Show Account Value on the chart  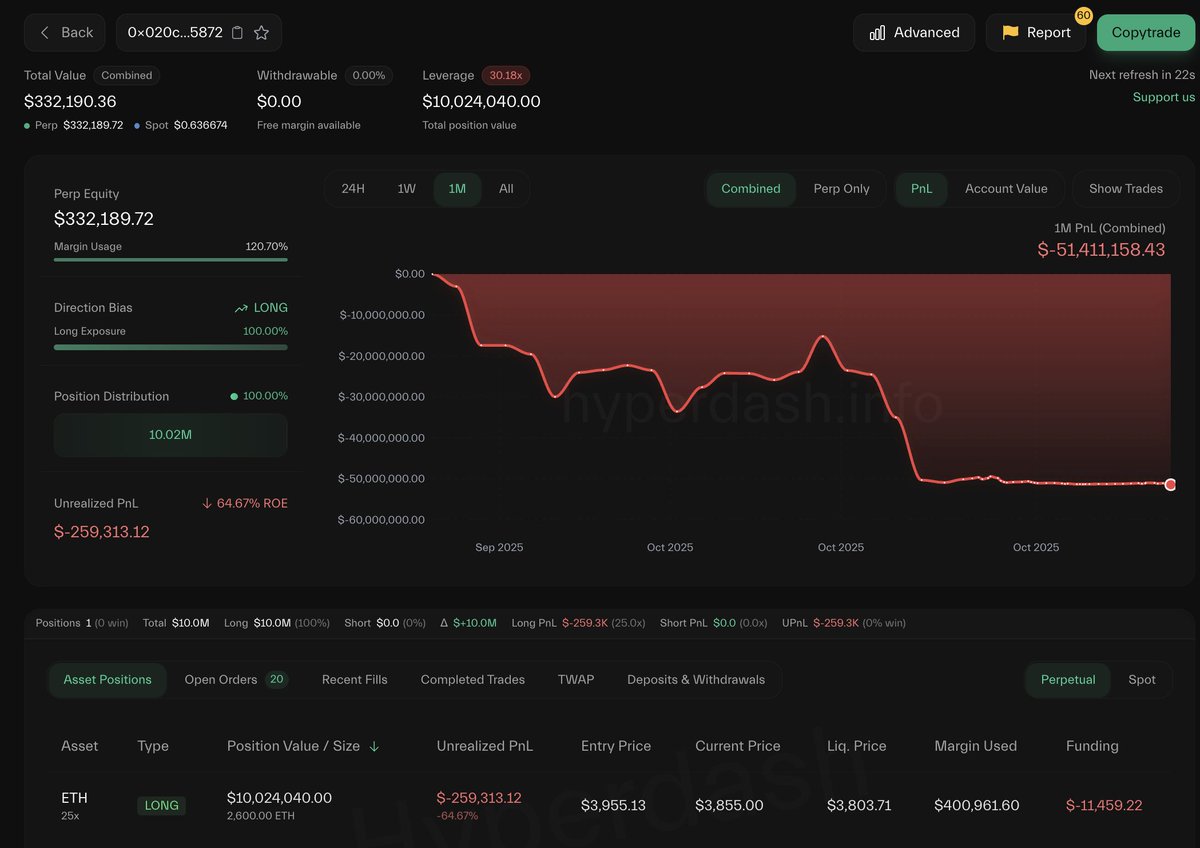1006,188
